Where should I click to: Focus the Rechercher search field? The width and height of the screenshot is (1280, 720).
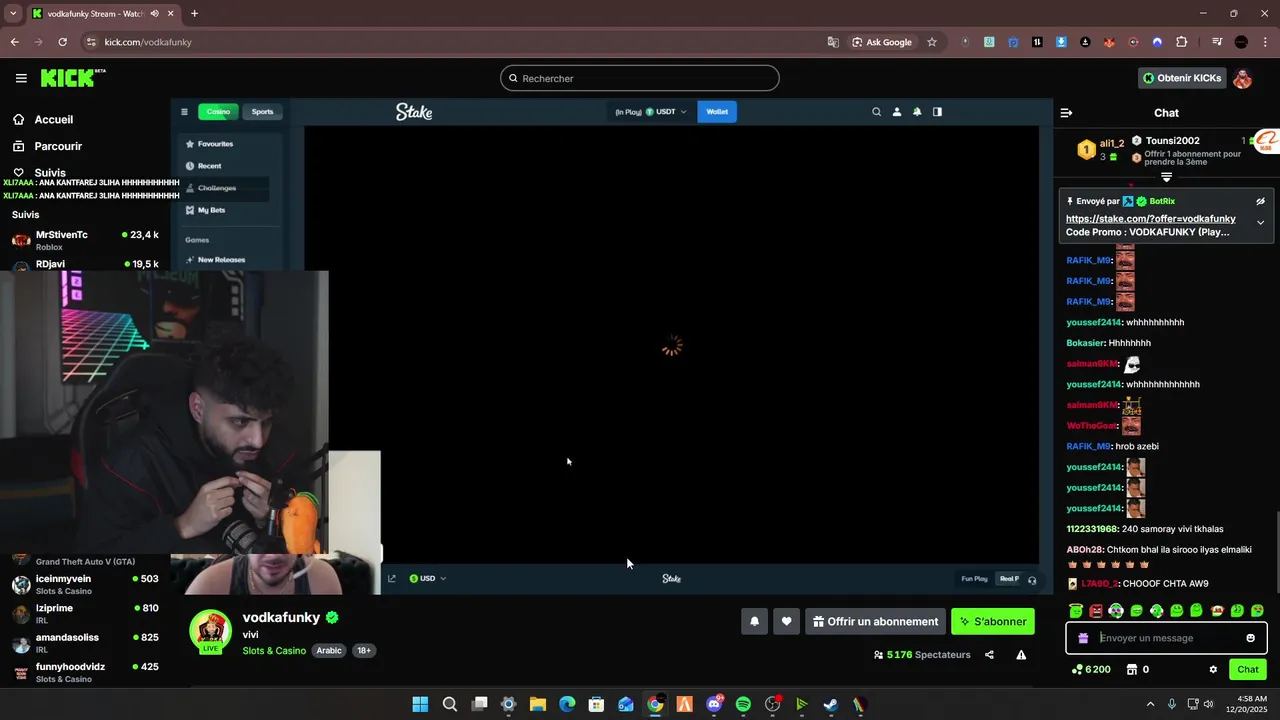[640, 78]
